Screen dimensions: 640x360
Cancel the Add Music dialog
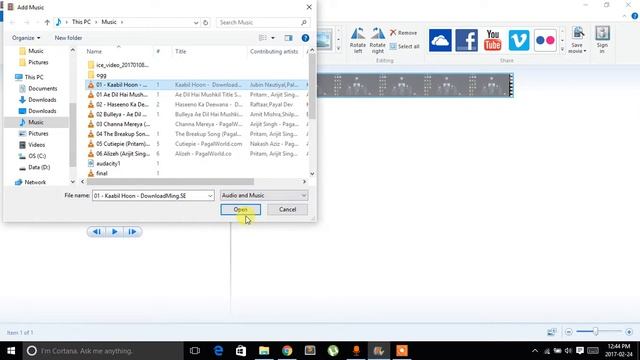[x=287, y=209]
